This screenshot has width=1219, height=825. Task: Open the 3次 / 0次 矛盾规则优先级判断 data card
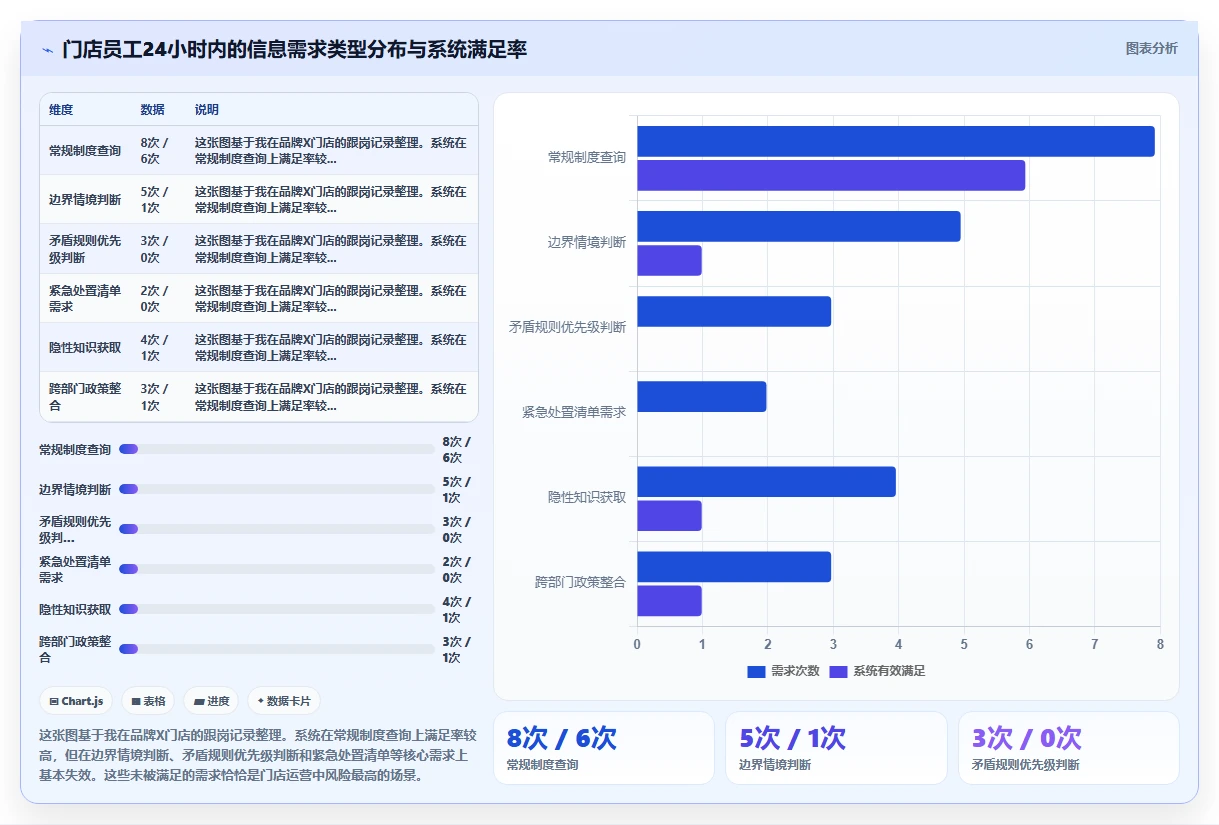(1069, 748)
